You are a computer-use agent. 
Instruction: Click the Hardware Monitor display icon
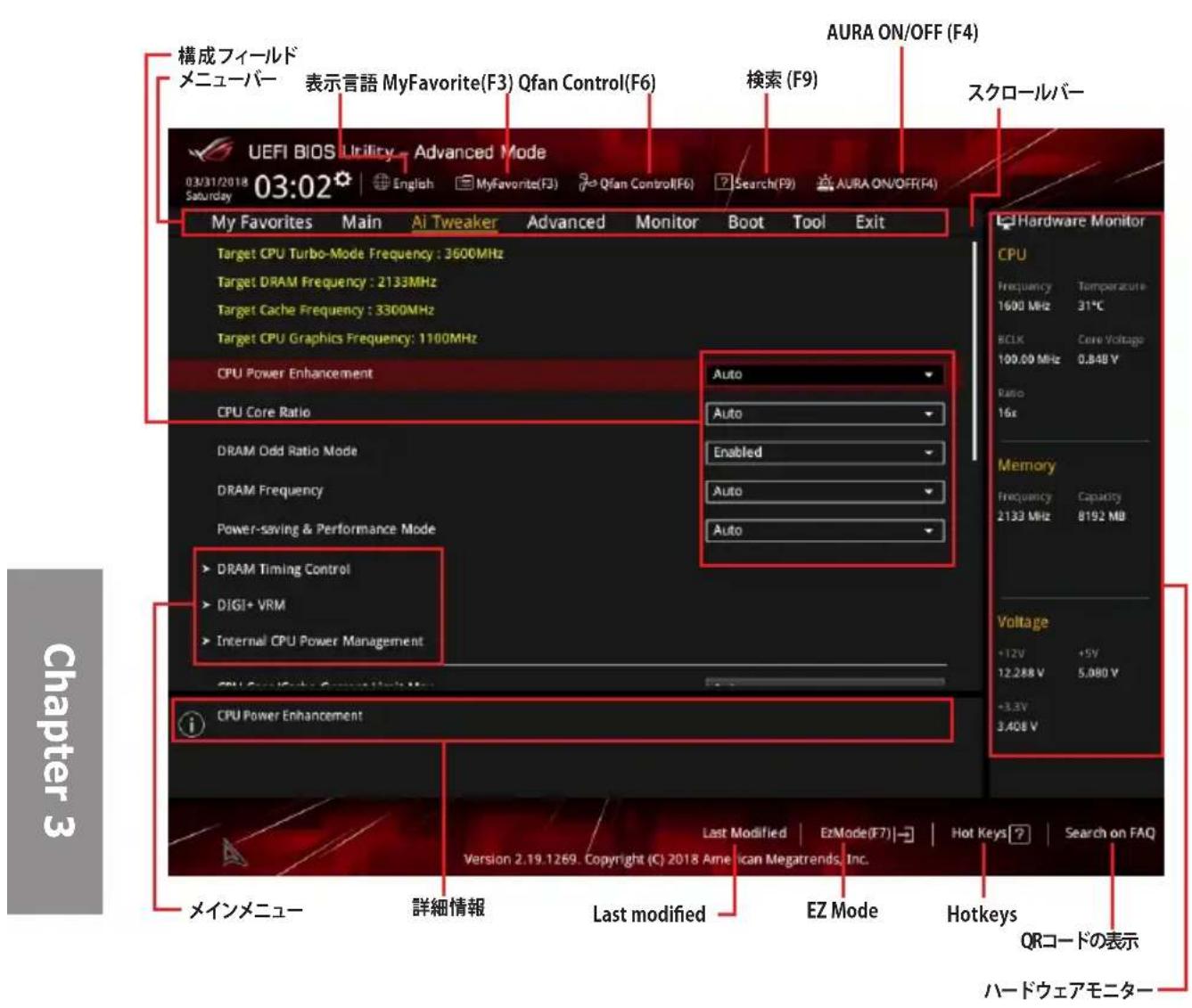[1006, 221]
